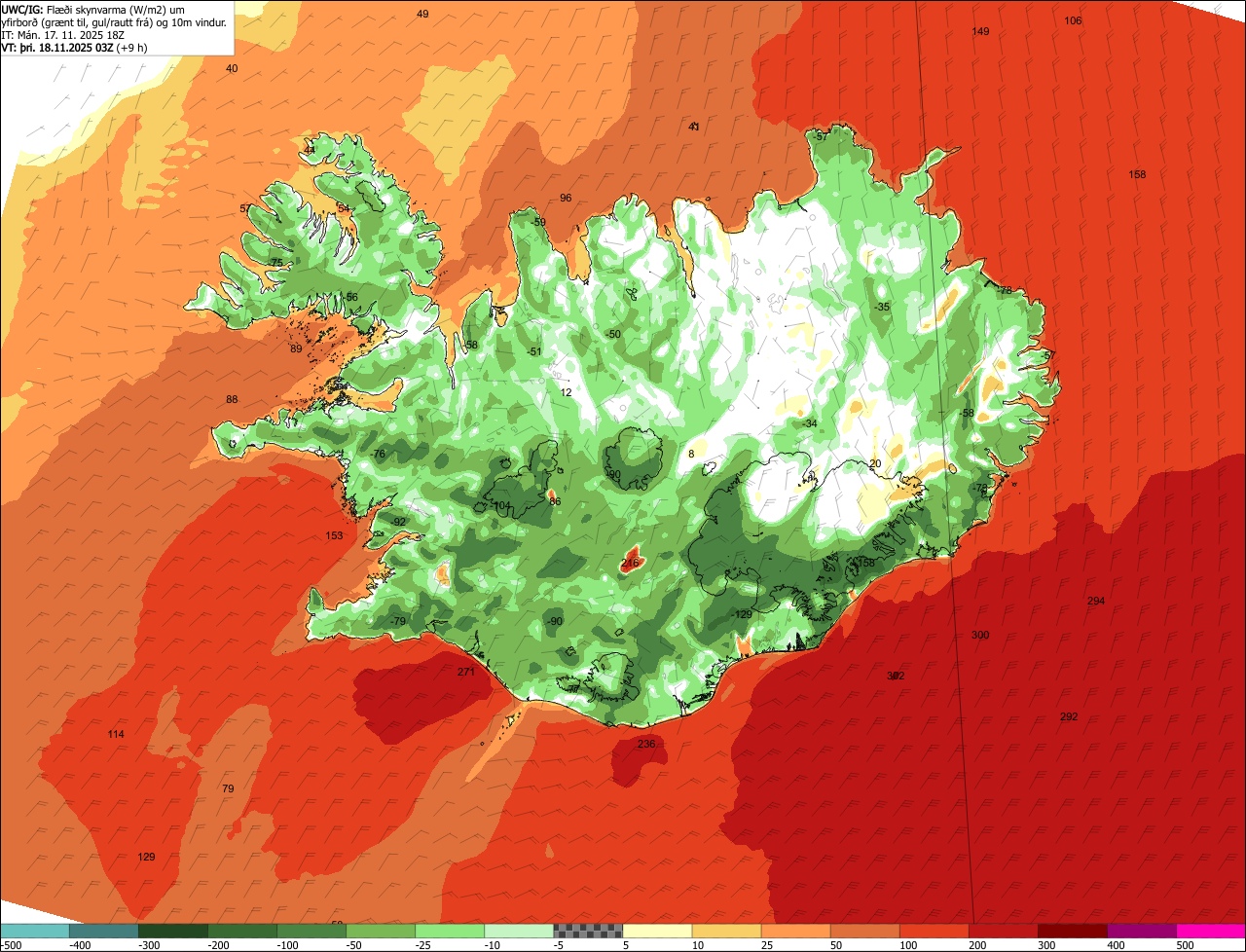Click the map value -92
Viewport: 1246px width, 952px height.
tap(398, 522)
